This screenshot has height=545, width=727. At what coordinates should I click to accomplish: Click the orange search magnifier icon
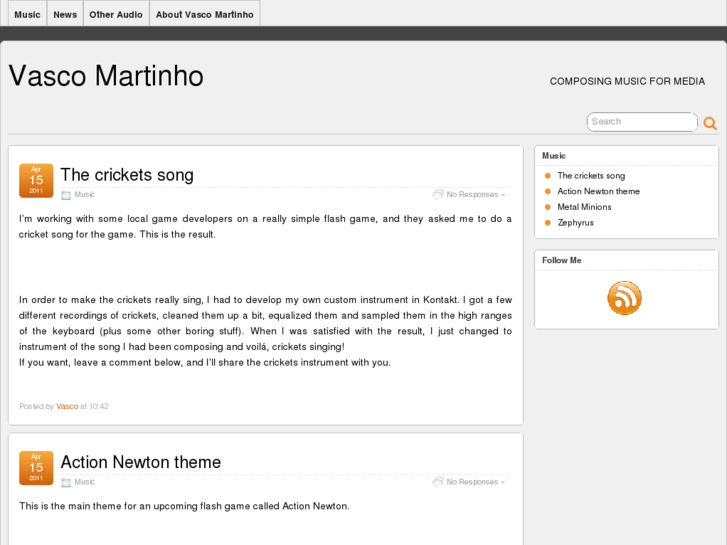pos(710,123)
